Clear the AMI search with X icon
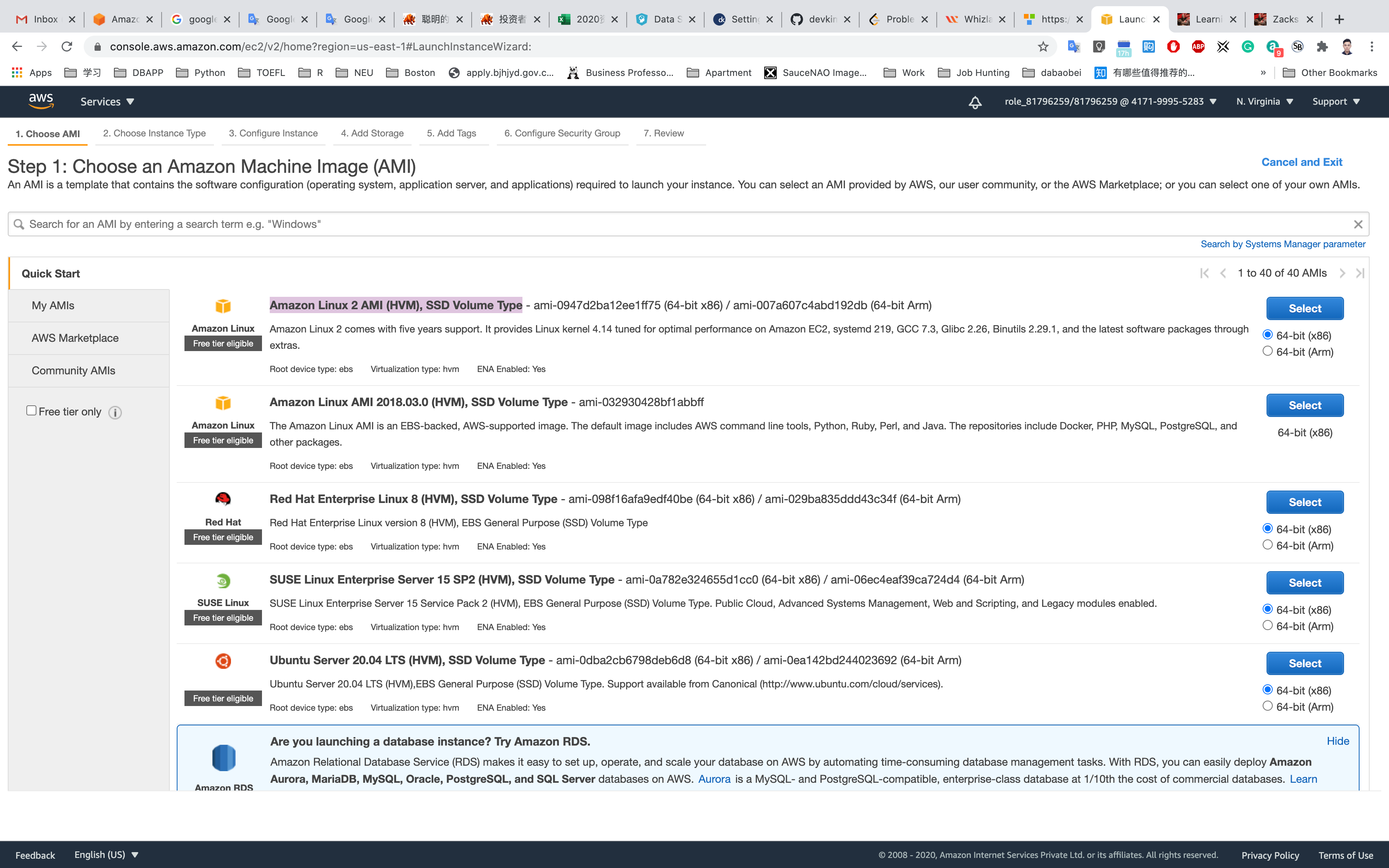Image resolution: width=1389 pixels, height=868 pixels. [x=1358, y=224]
